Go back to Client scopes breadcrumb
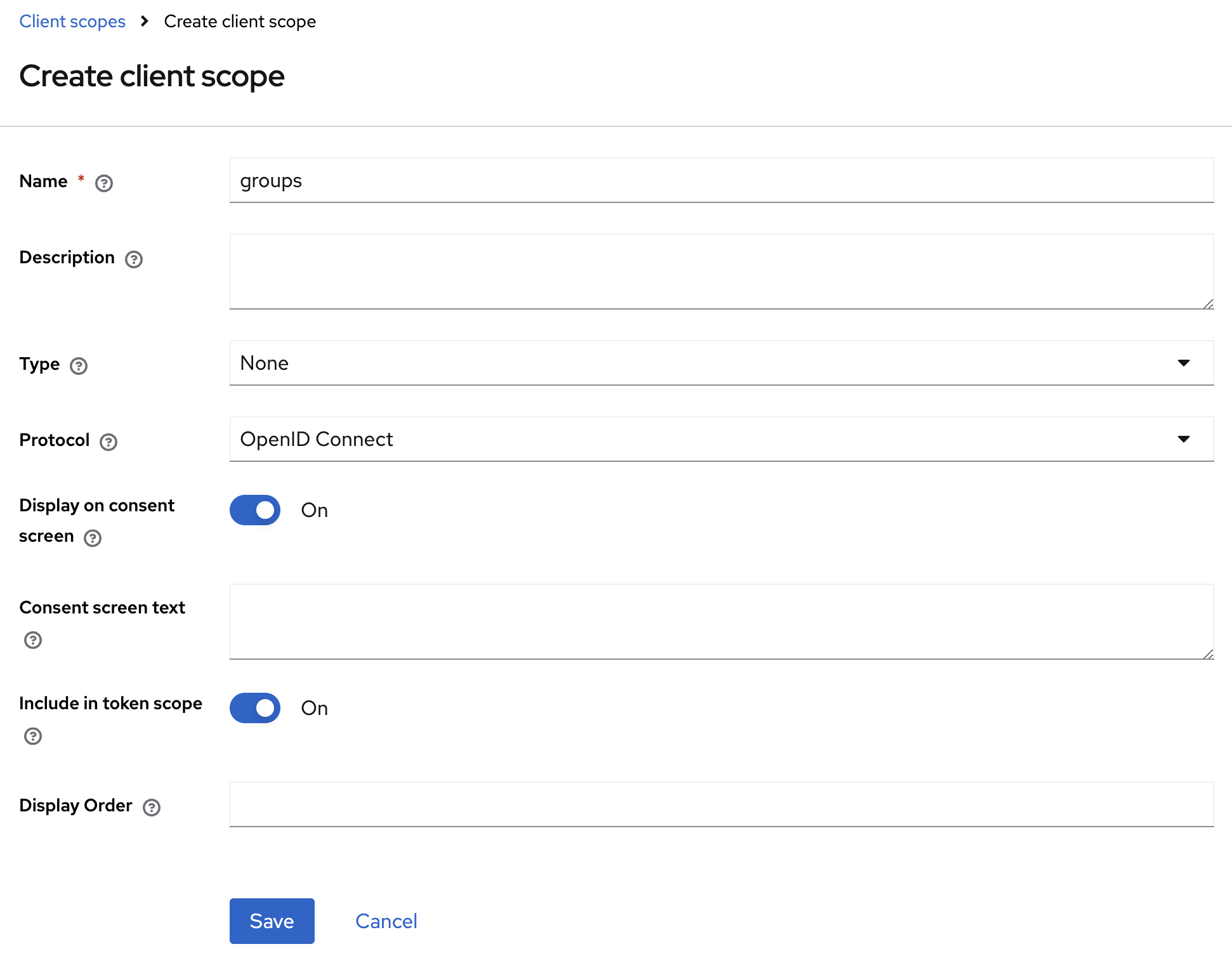Image resolution: width=1232 pixels, height=963 pixels. click(x=72, y=22)
